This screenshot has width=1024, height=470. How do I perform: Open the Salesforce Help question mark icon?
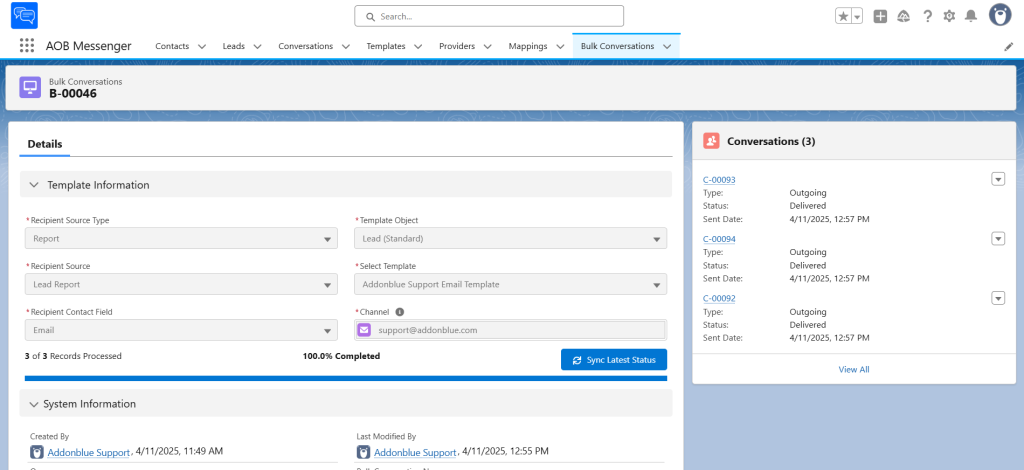coord(927,16)
